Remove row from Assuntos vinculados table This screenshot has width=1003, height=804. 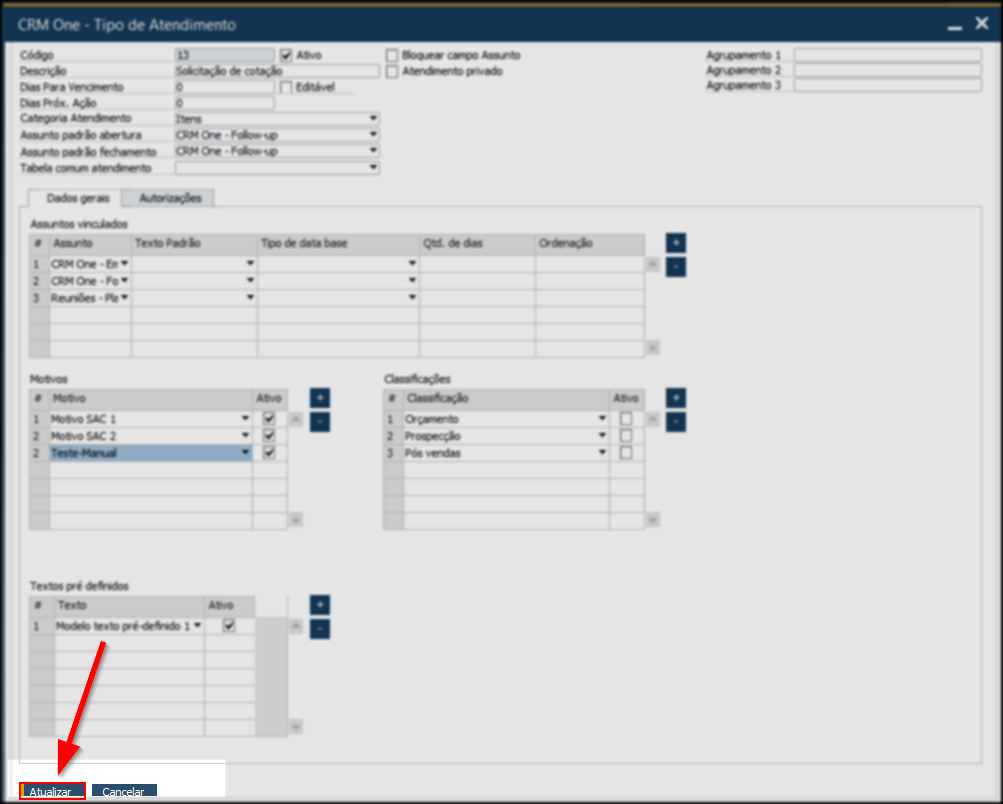[676, 267]
